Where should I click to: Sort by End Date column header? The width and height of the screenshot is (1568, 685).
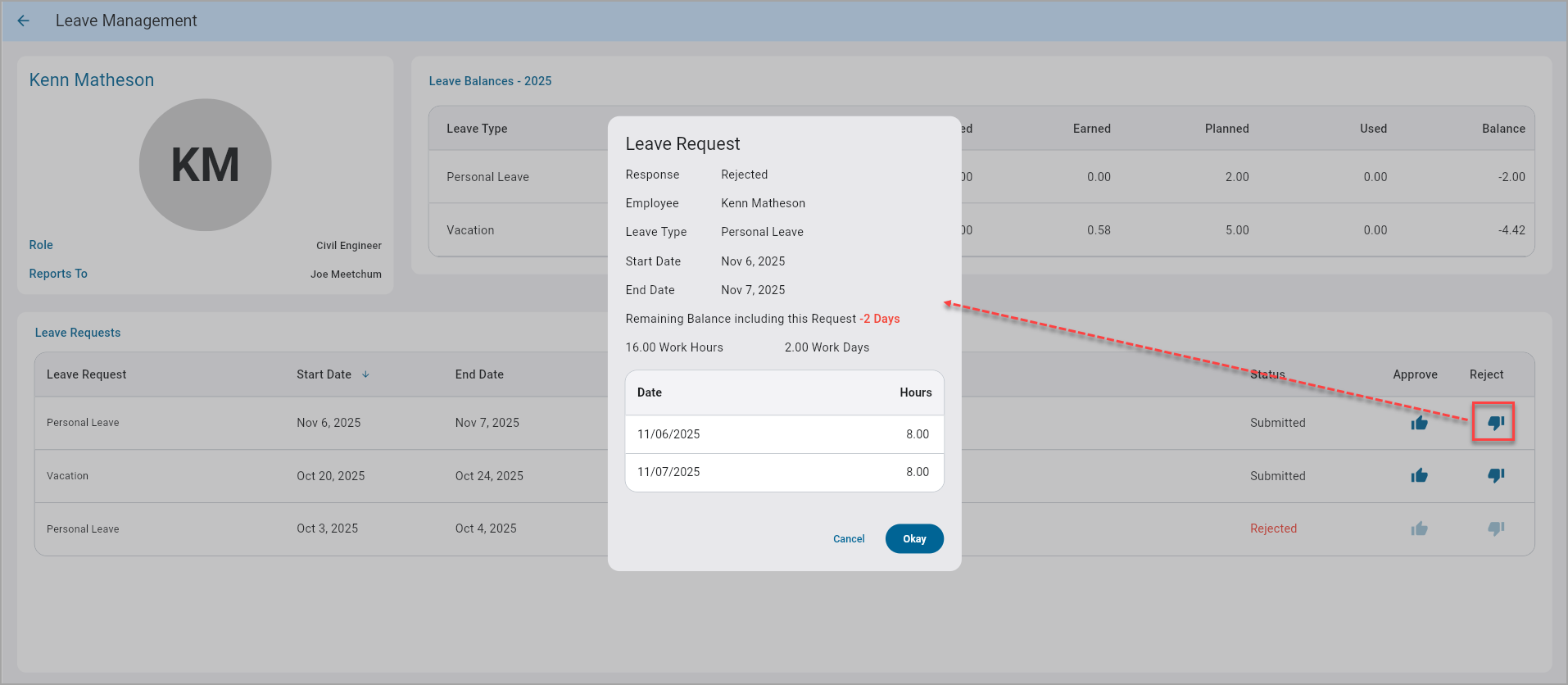[x=479, y=374]
